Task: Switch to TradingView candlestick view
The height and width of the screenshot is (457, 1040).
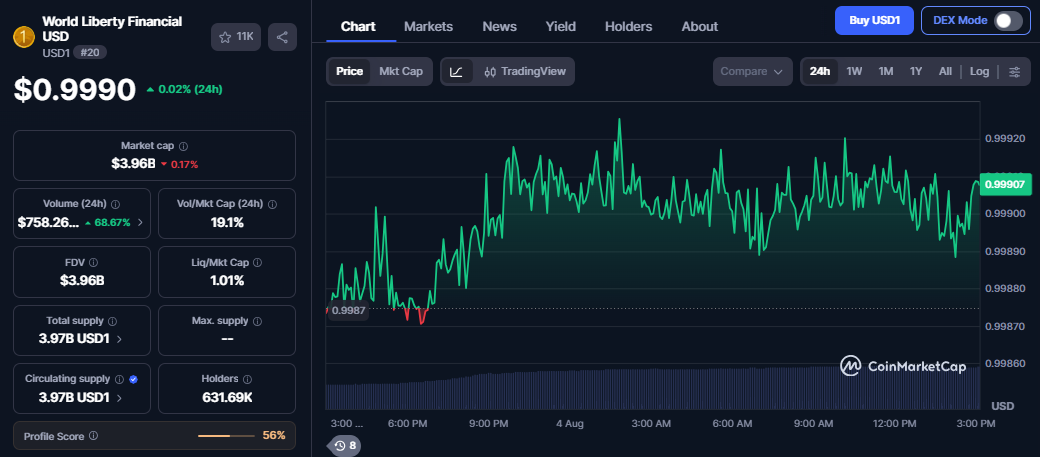Action: [525, 72]
